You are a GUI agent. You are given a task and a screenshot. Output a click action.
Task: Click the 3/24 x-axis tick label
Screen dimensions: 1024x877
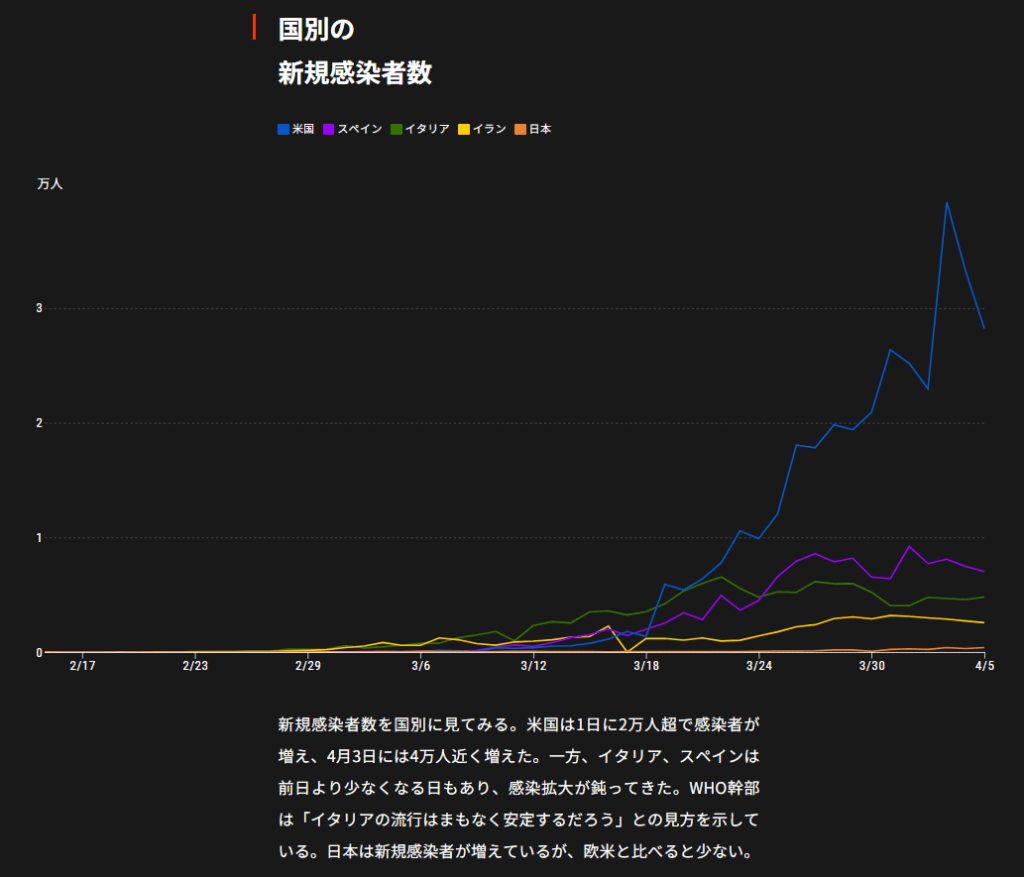click(759, 666)
